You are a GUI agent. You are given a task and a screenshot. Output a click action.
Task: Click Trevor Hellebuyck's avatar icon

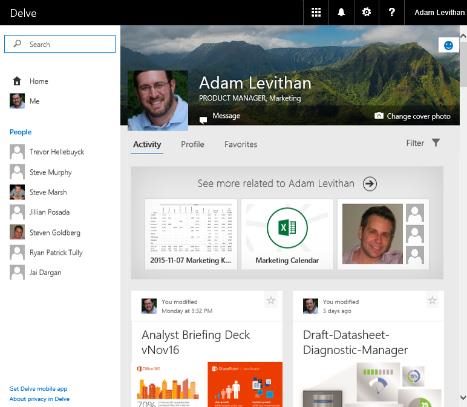(17, 152)
